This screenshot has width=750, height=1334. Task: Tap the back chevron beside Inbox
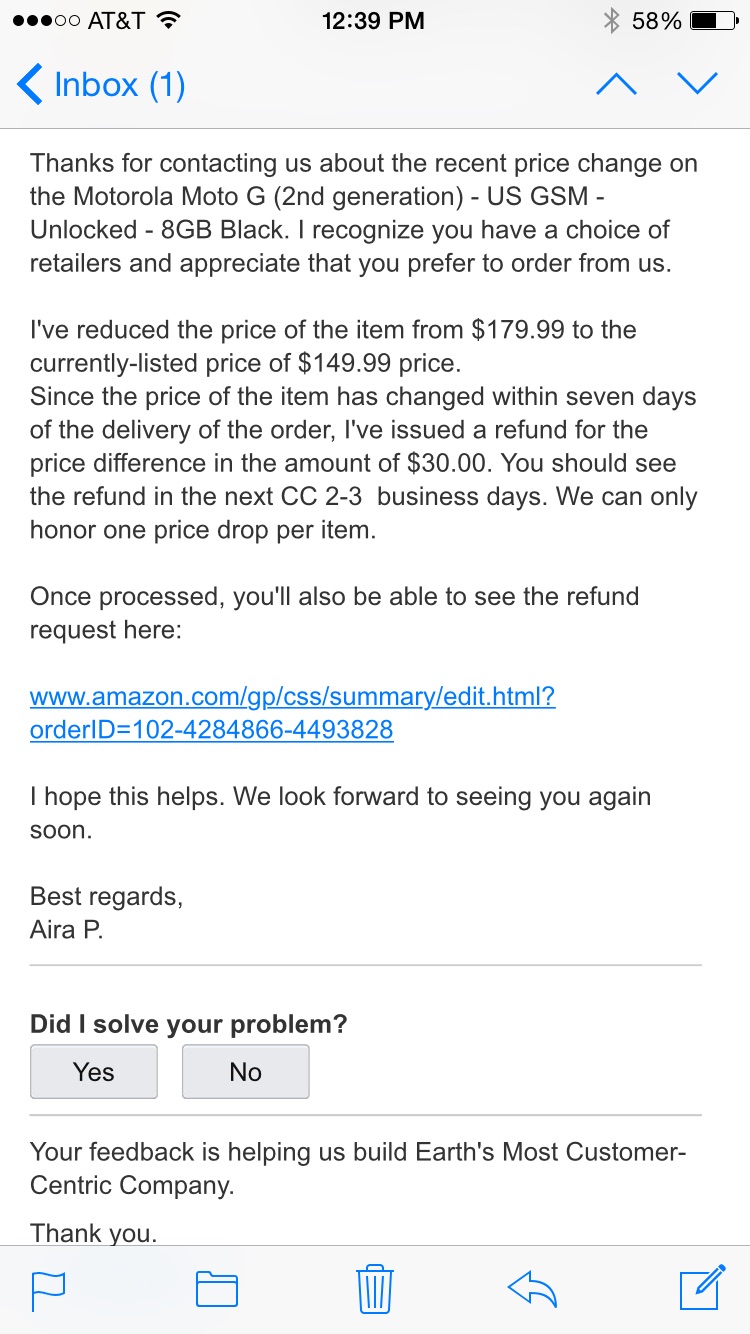click(30, 84)
